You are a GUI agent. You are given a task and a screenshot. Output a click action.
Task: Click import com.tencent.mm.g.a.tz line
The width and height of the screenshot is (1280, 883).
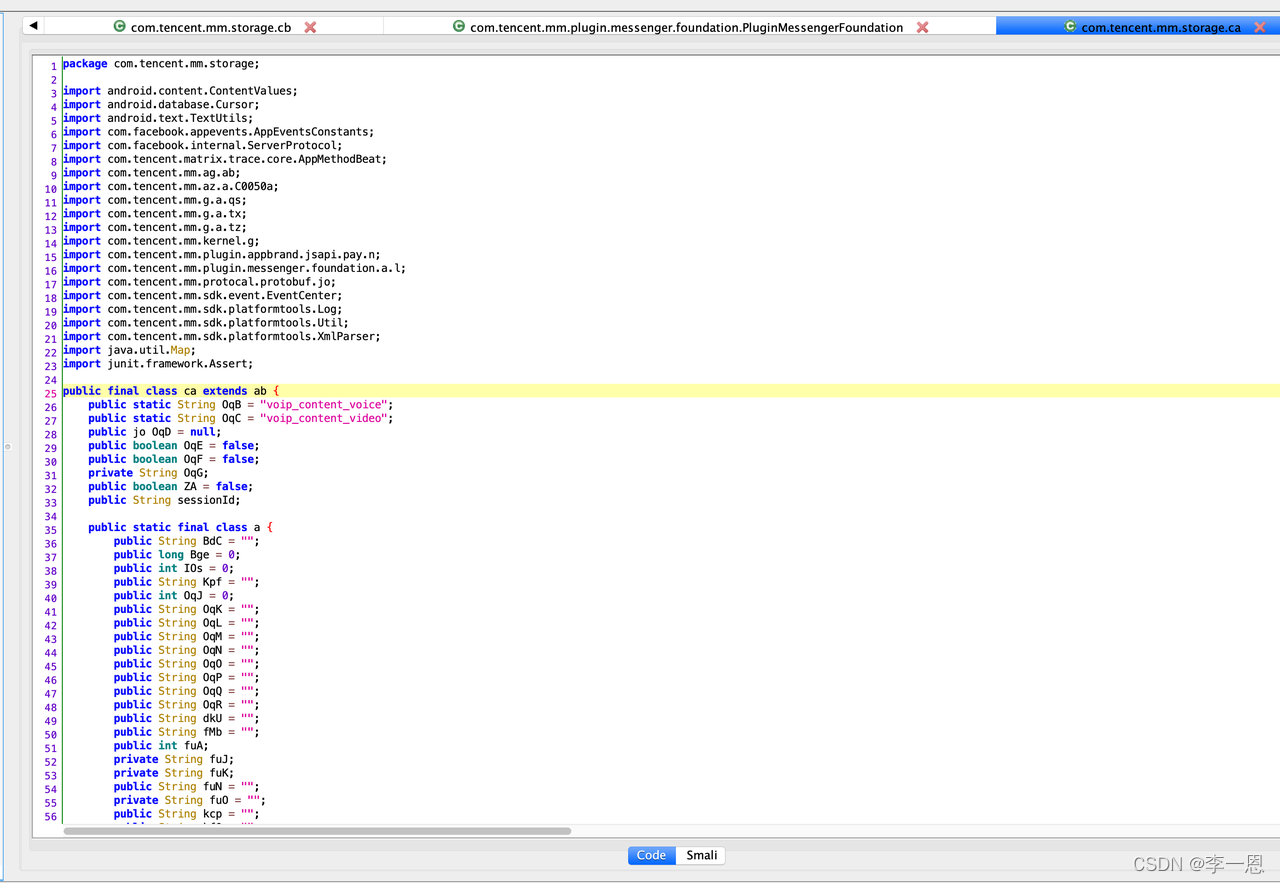click(155, 228)
